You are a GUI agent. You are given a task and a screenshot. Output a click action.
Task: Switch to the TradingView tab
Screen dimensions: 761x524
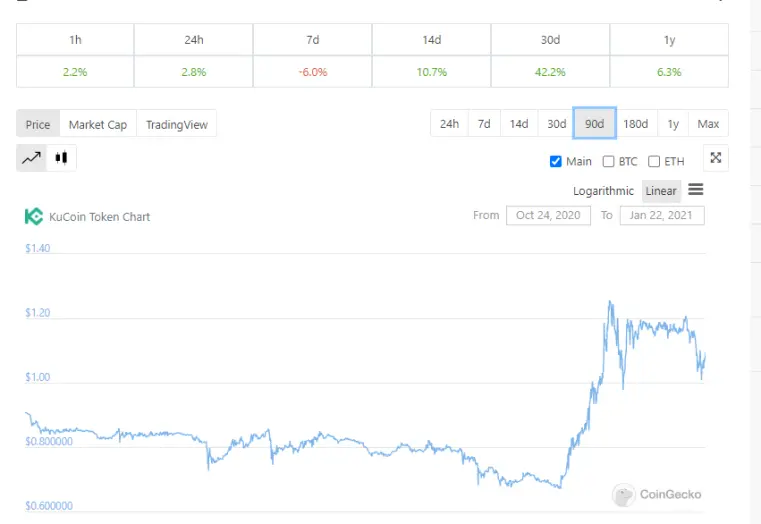coord(177,125)
